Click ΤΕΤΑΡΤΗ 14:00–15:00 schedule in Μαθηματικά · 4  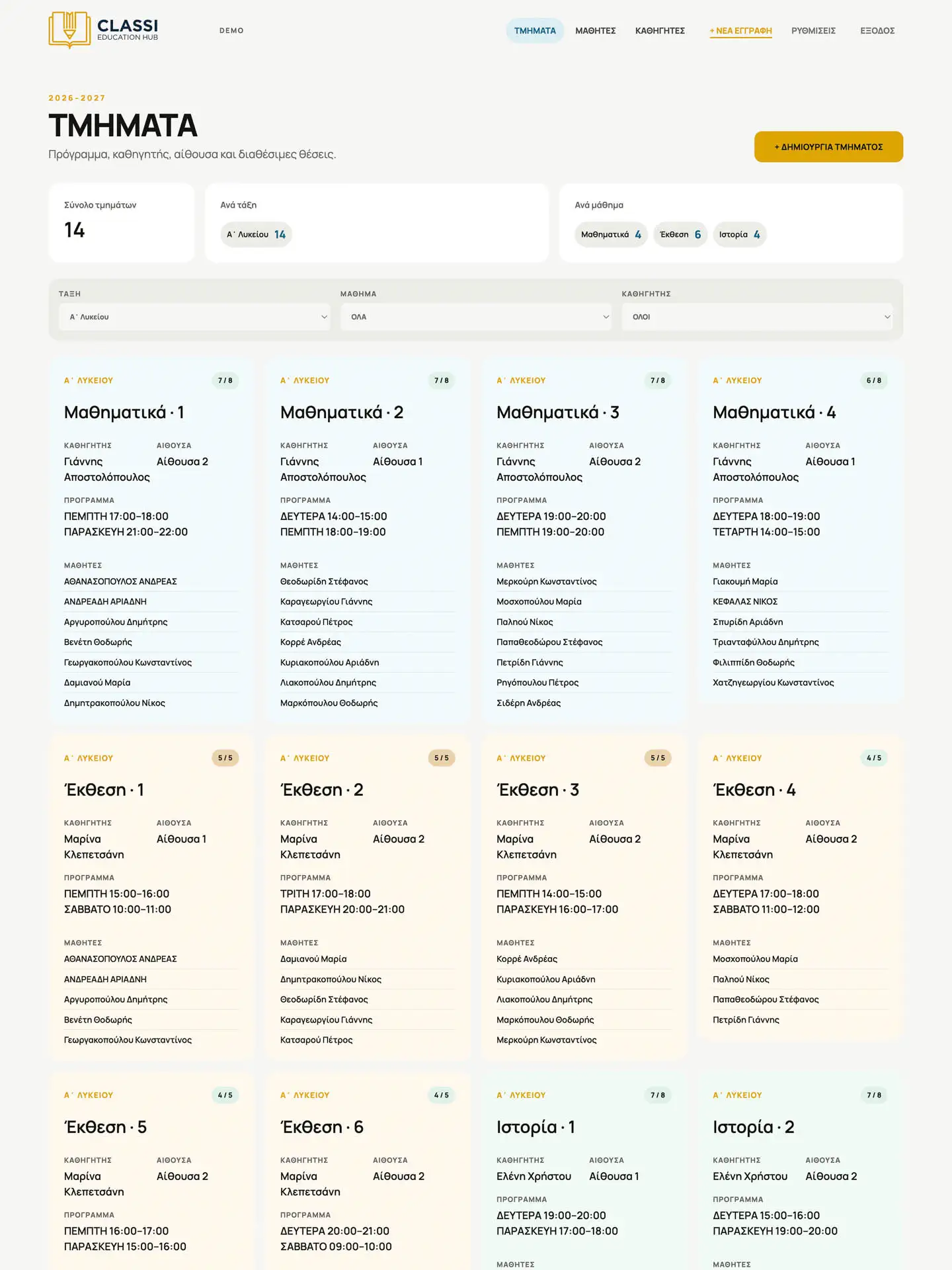coord(766,532)
